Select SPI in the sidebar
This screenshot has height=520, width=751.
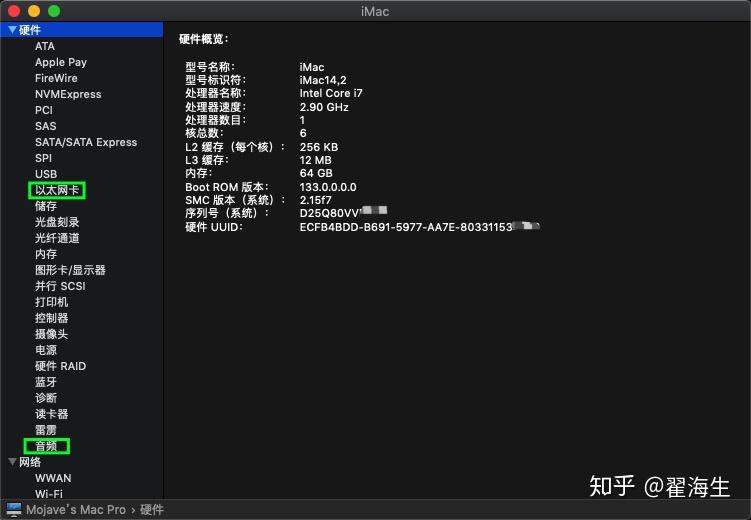coord(43,158)
